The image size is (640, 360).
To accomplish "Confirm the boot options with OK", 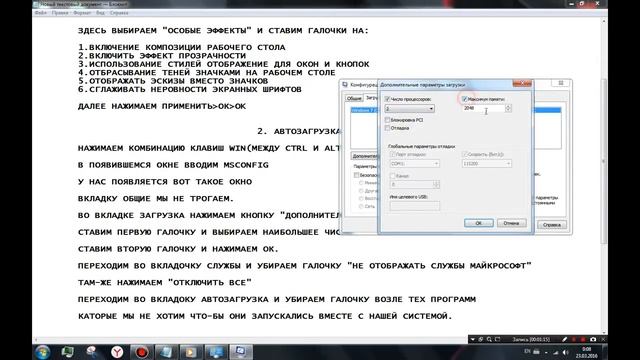I will point(479,223).
